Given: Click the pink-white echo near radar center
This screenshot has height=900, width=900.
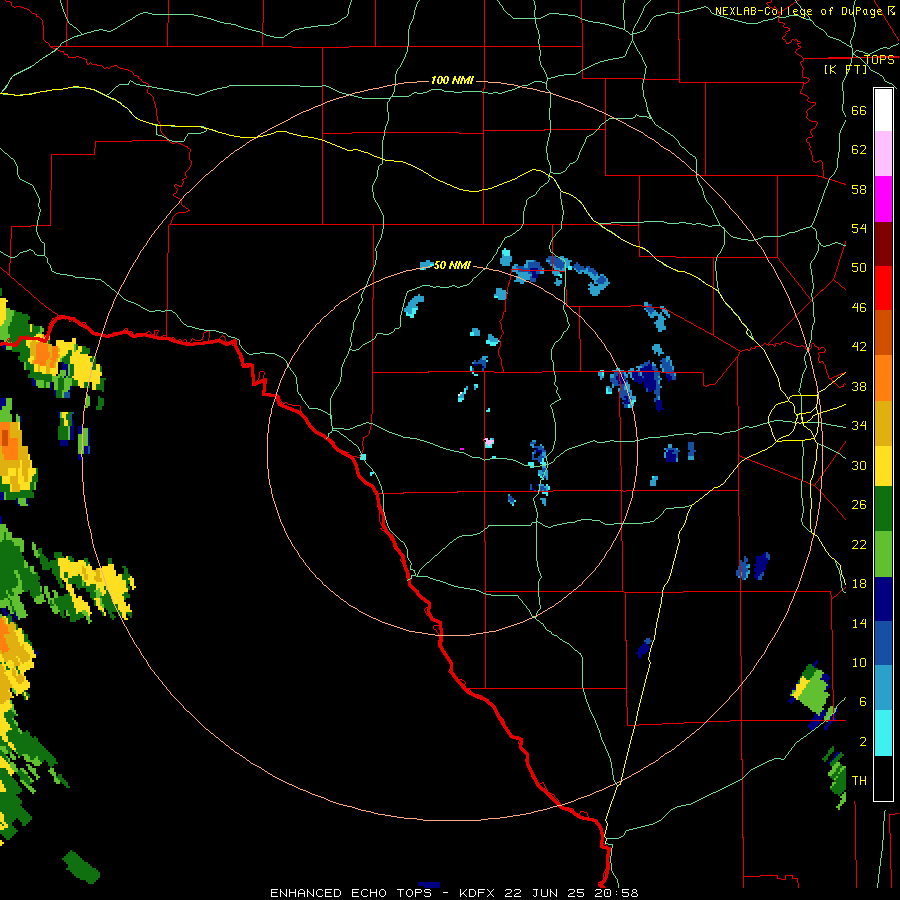Looking at the screenshot, I should point(489,443).
